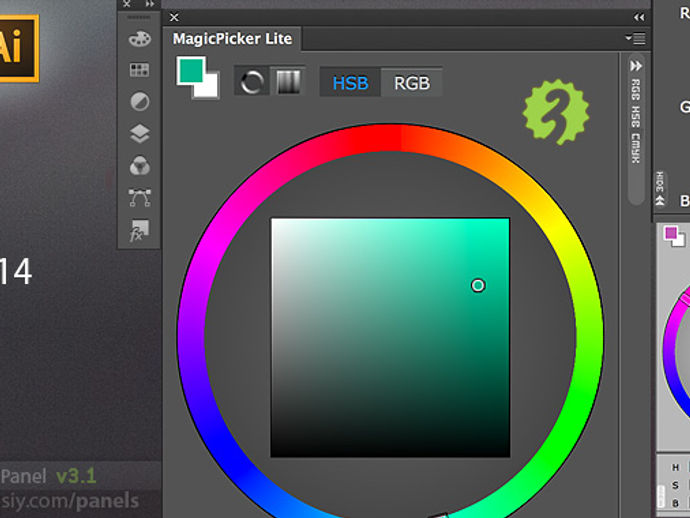Open the Graphic Styles fx icon
This screenshot has width=690, height=518.
pos(139,231)
